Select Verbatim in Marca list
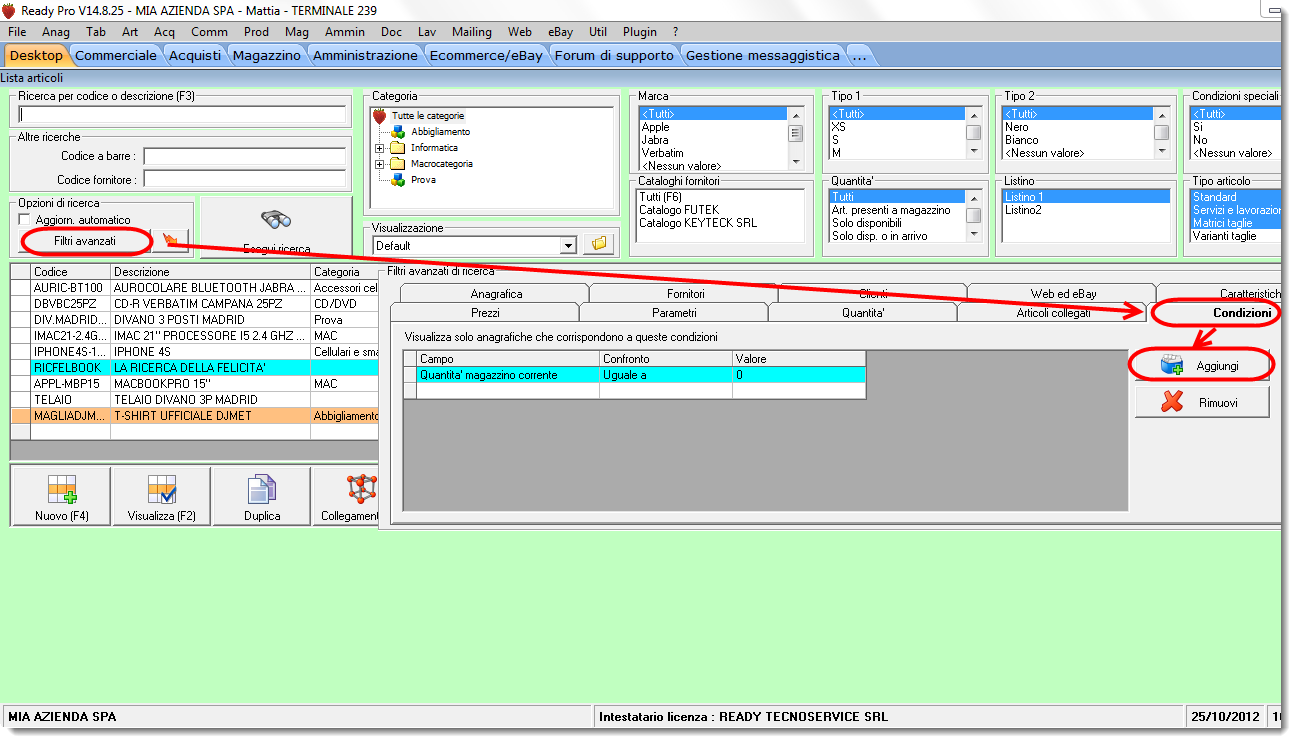 [714, 153]
